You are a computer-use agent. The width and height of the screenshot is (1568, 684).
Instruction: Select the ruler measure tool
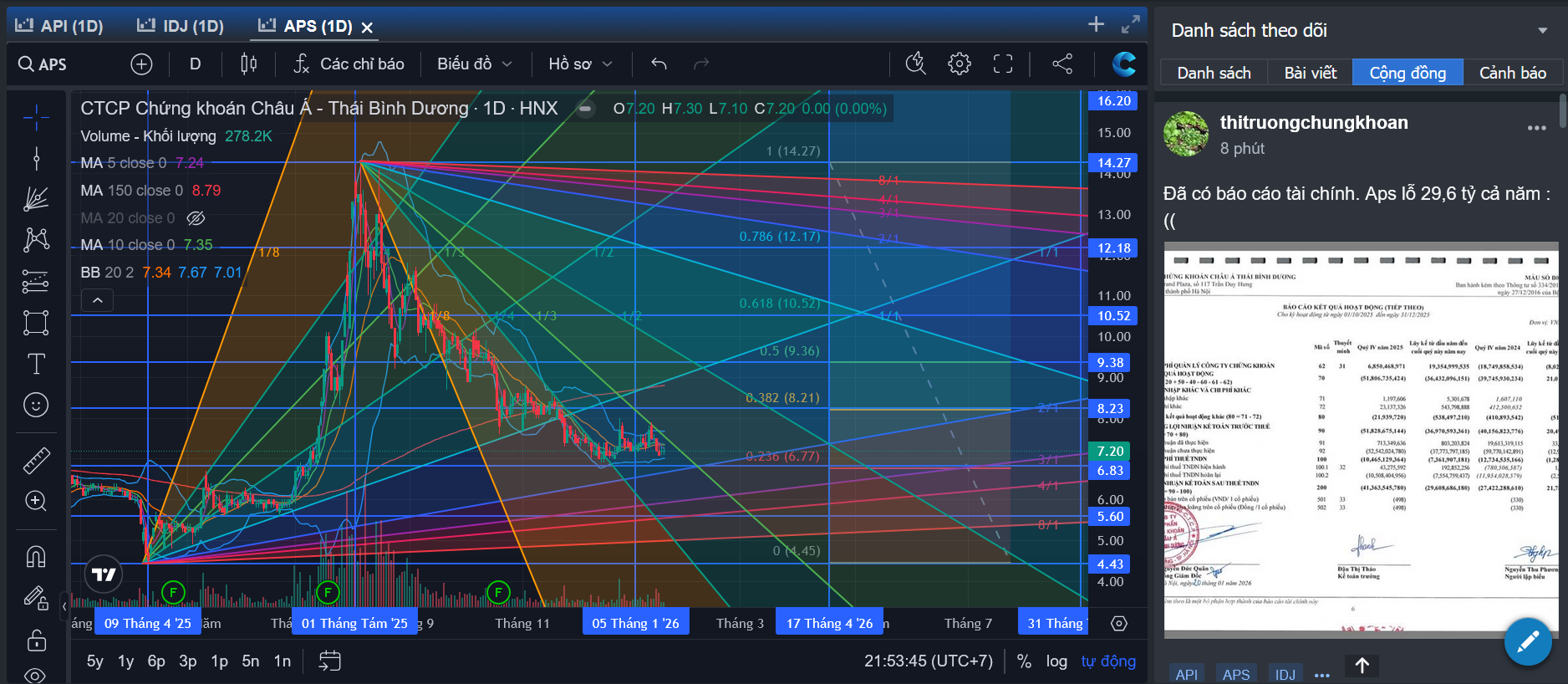tap(36, 461)
